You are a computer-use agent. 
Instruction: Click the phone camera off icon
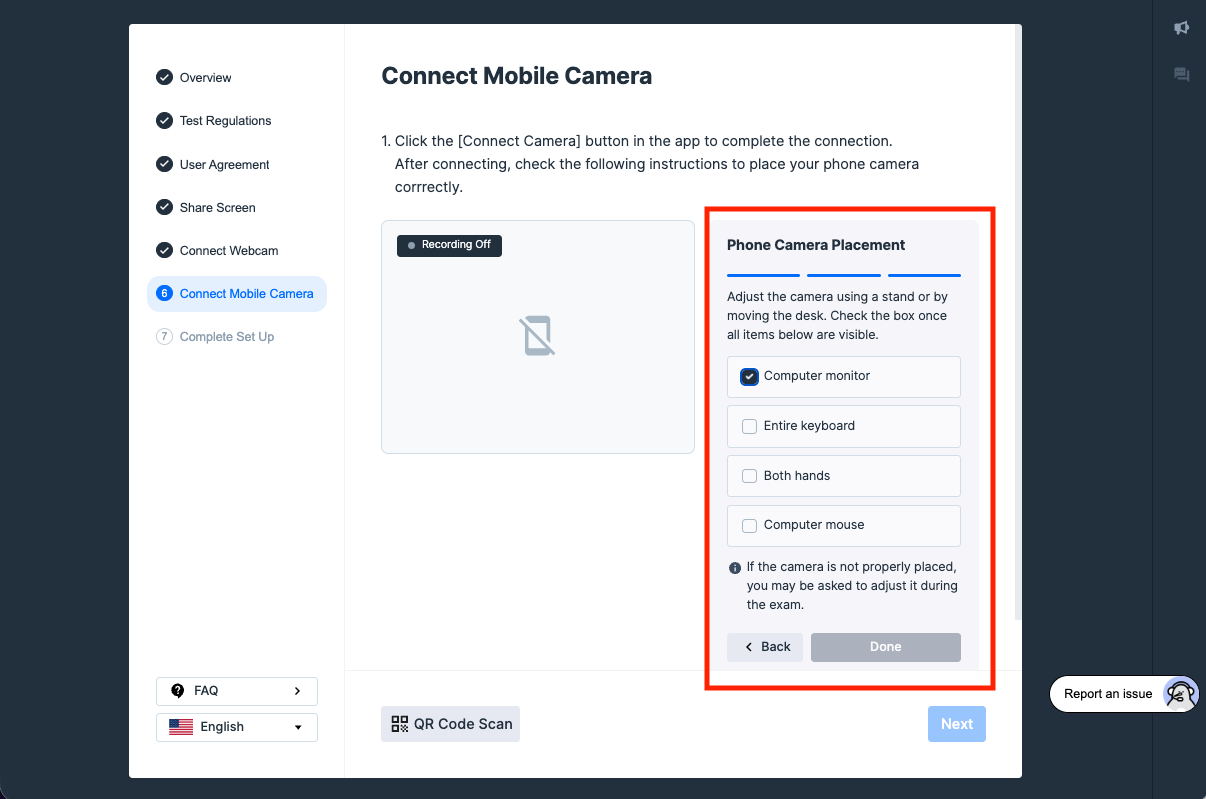click(537, 336)
